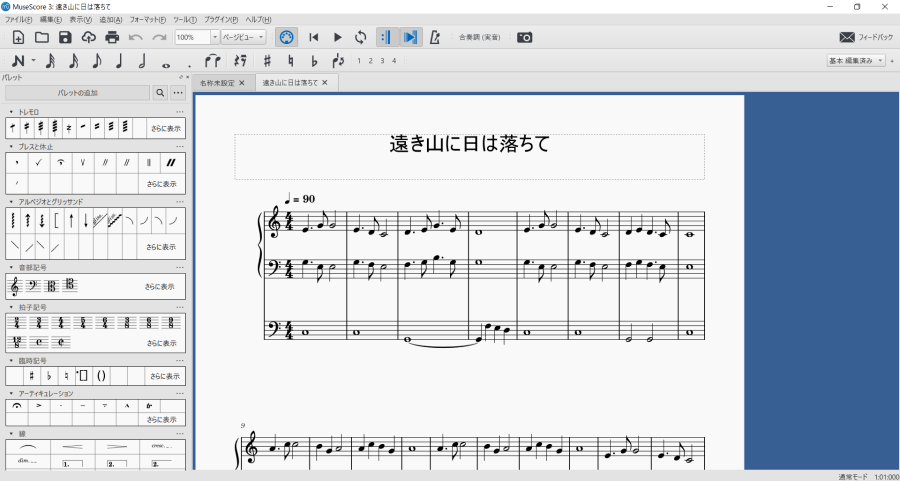Toggle the augmentation dot
900x481 pixels.
point(189,64)
